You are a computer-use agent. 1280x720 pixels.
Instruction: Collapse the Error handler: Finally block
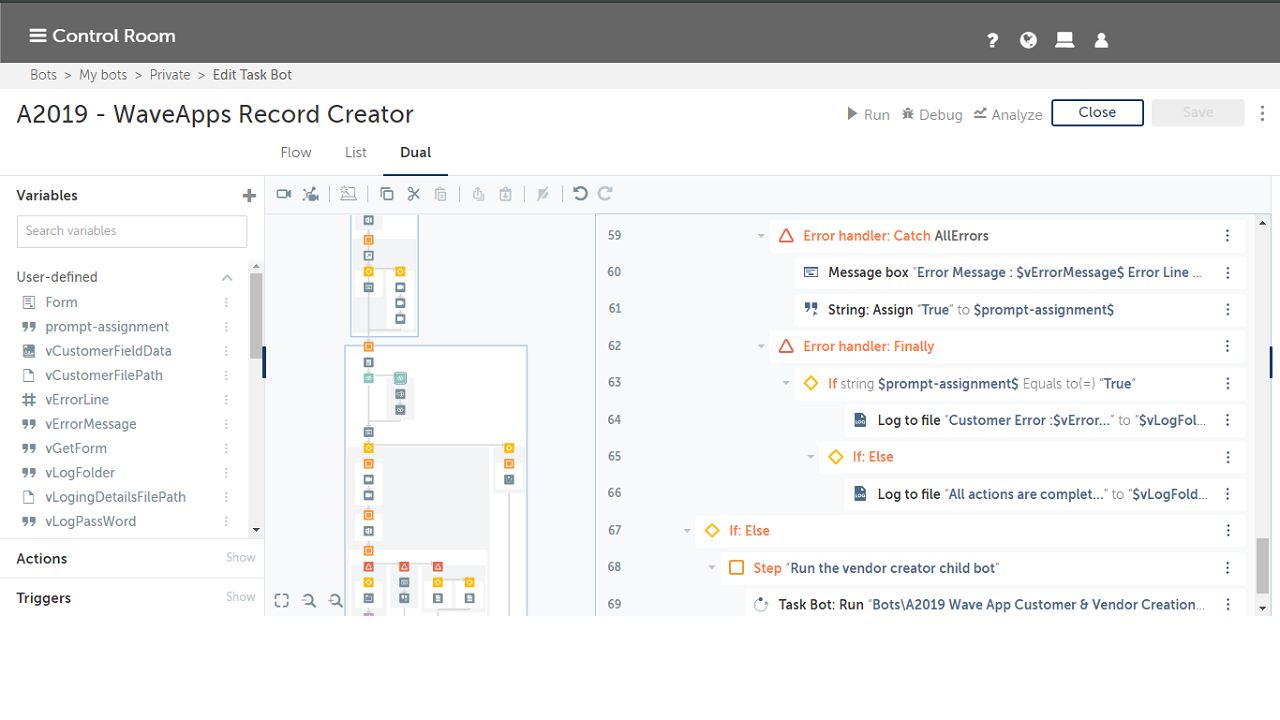[761, 347]
